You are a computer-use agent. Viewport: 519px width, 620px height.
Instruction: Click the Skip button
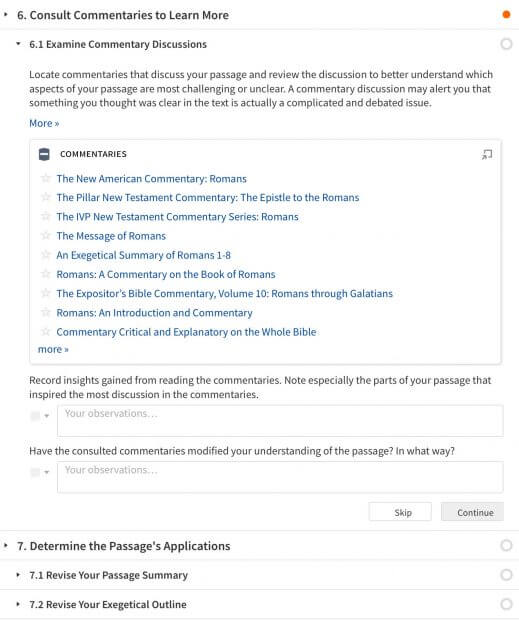[x=400, y=512]
